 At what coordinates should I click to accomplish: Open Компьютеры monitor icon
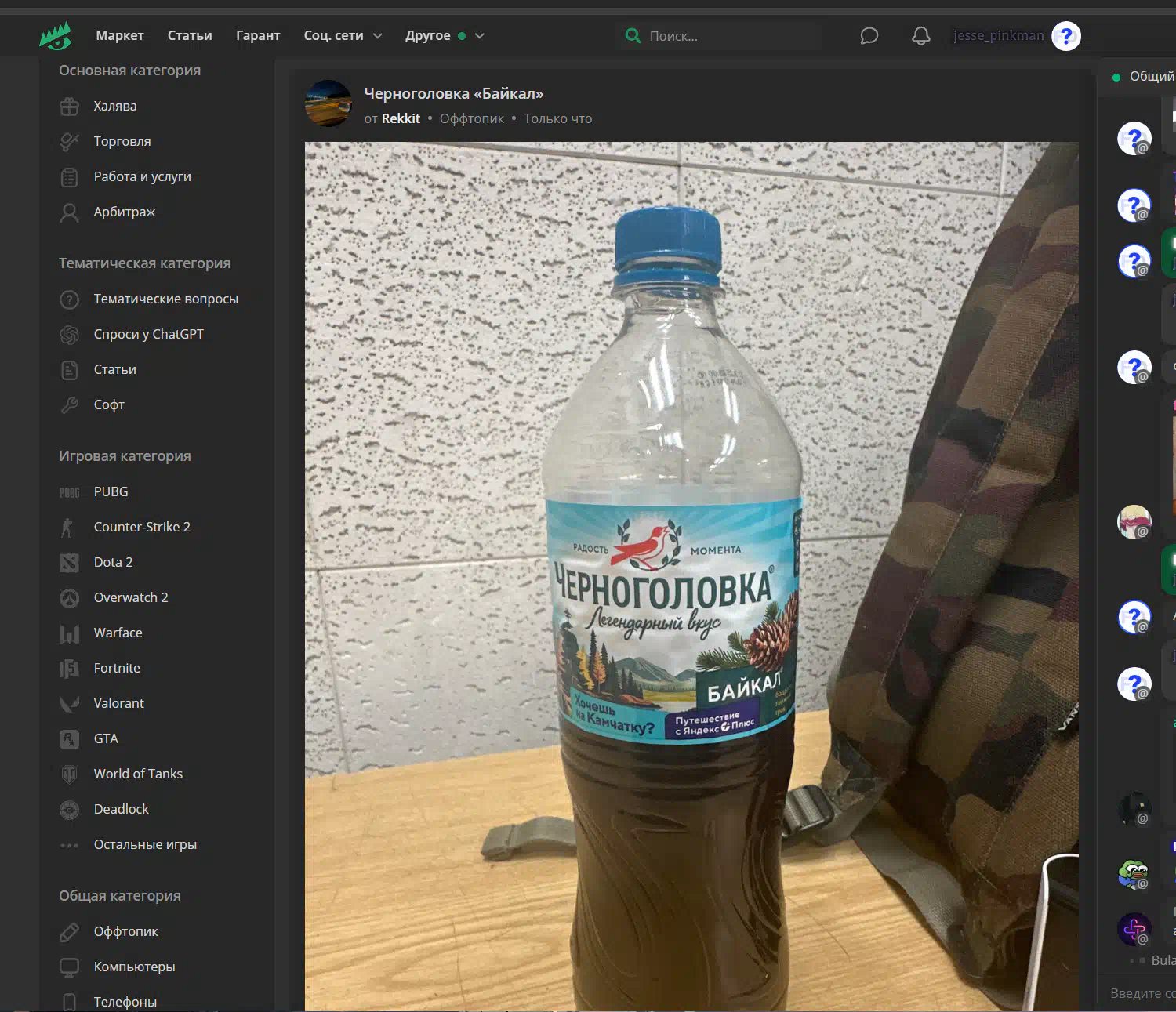(x=70, y=967)
